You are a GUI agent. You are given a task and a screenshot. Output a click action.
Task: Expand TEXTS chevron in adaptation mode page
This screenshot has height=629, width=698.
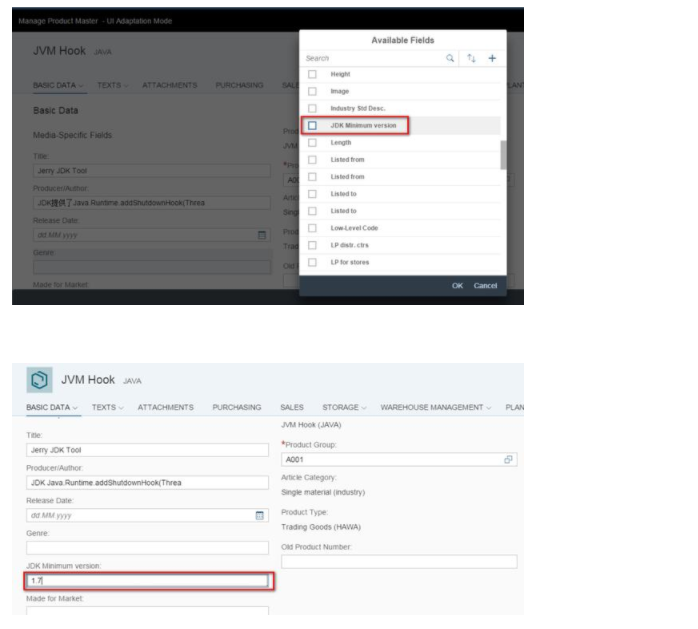tap(126, 85)
